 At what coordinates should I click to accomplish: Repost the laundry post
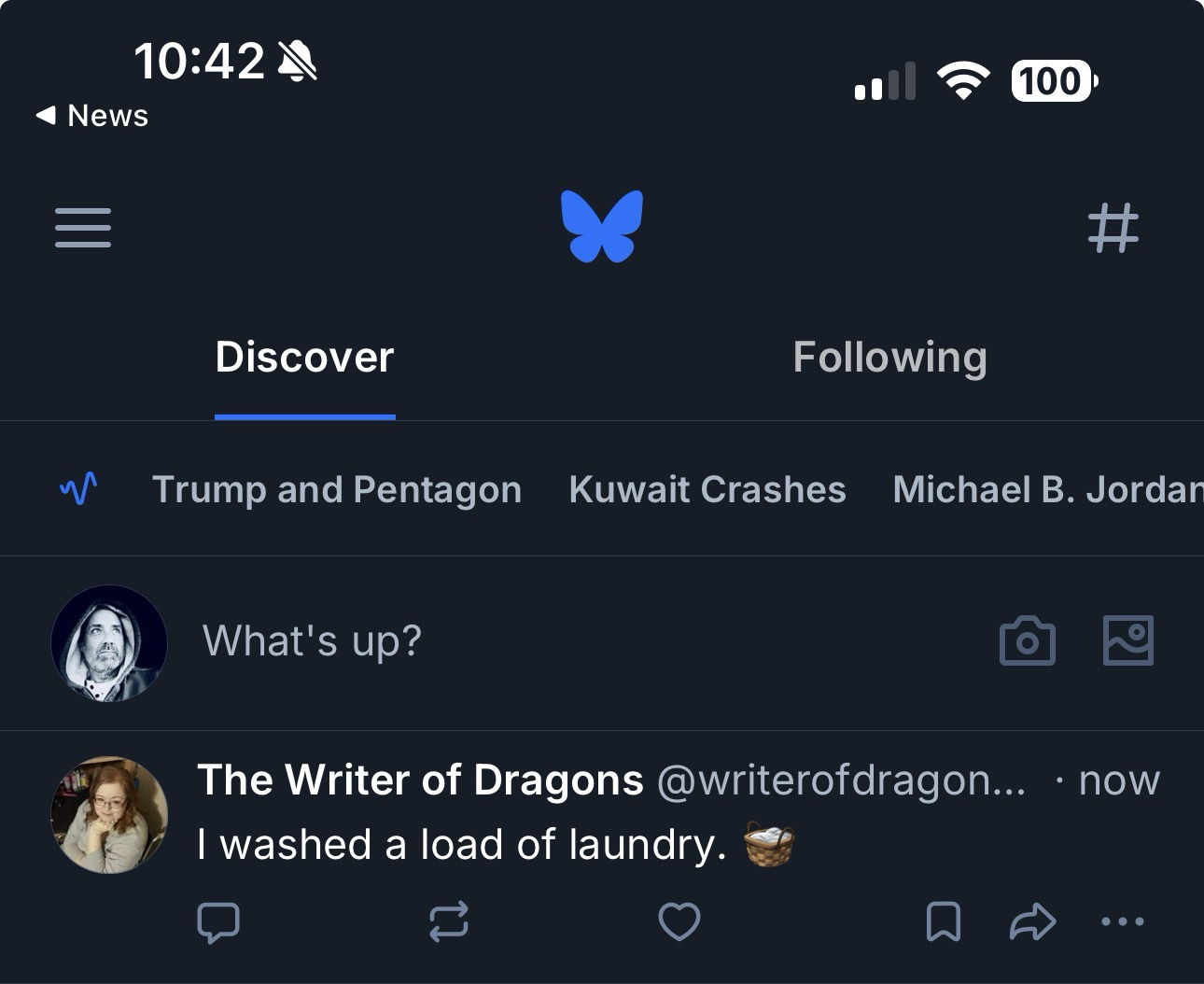448,922
